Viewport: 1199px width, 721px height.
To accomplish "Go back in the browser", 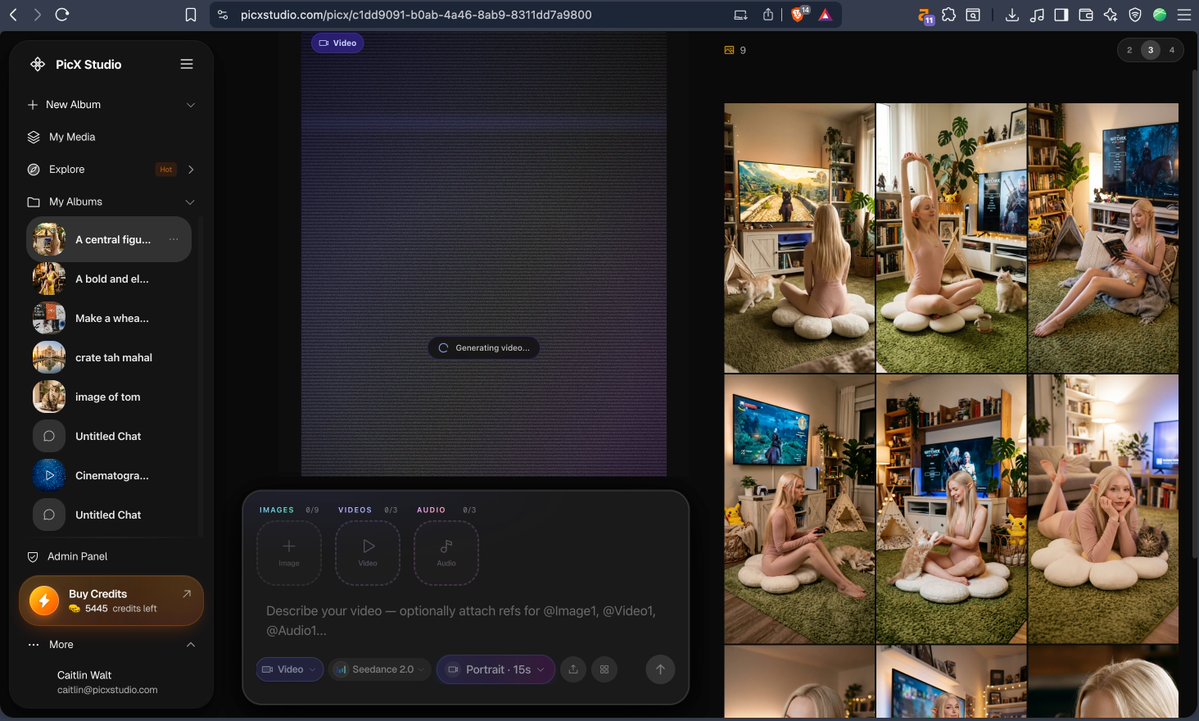I will point(13,15).
